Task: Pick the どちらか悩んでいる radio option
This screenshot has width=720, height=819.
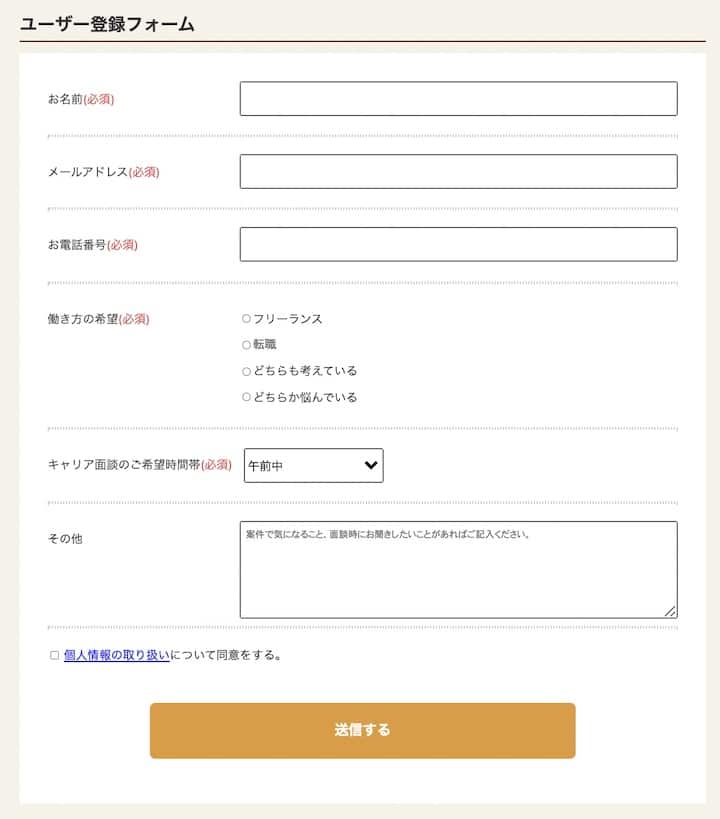Action: (x=246, y=397)
